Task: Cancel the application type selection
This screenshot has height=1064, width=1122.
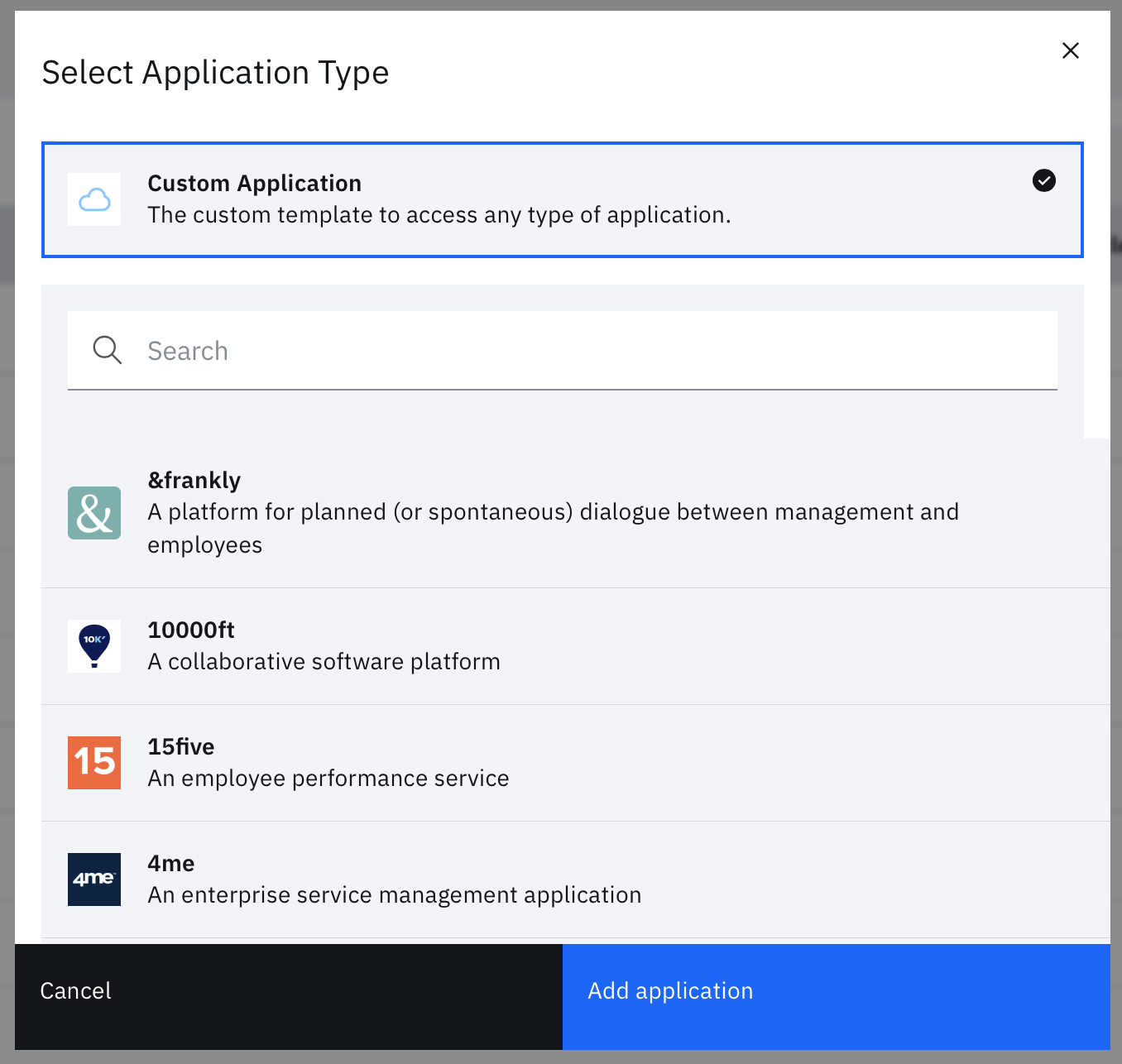Action: (289, 997)
